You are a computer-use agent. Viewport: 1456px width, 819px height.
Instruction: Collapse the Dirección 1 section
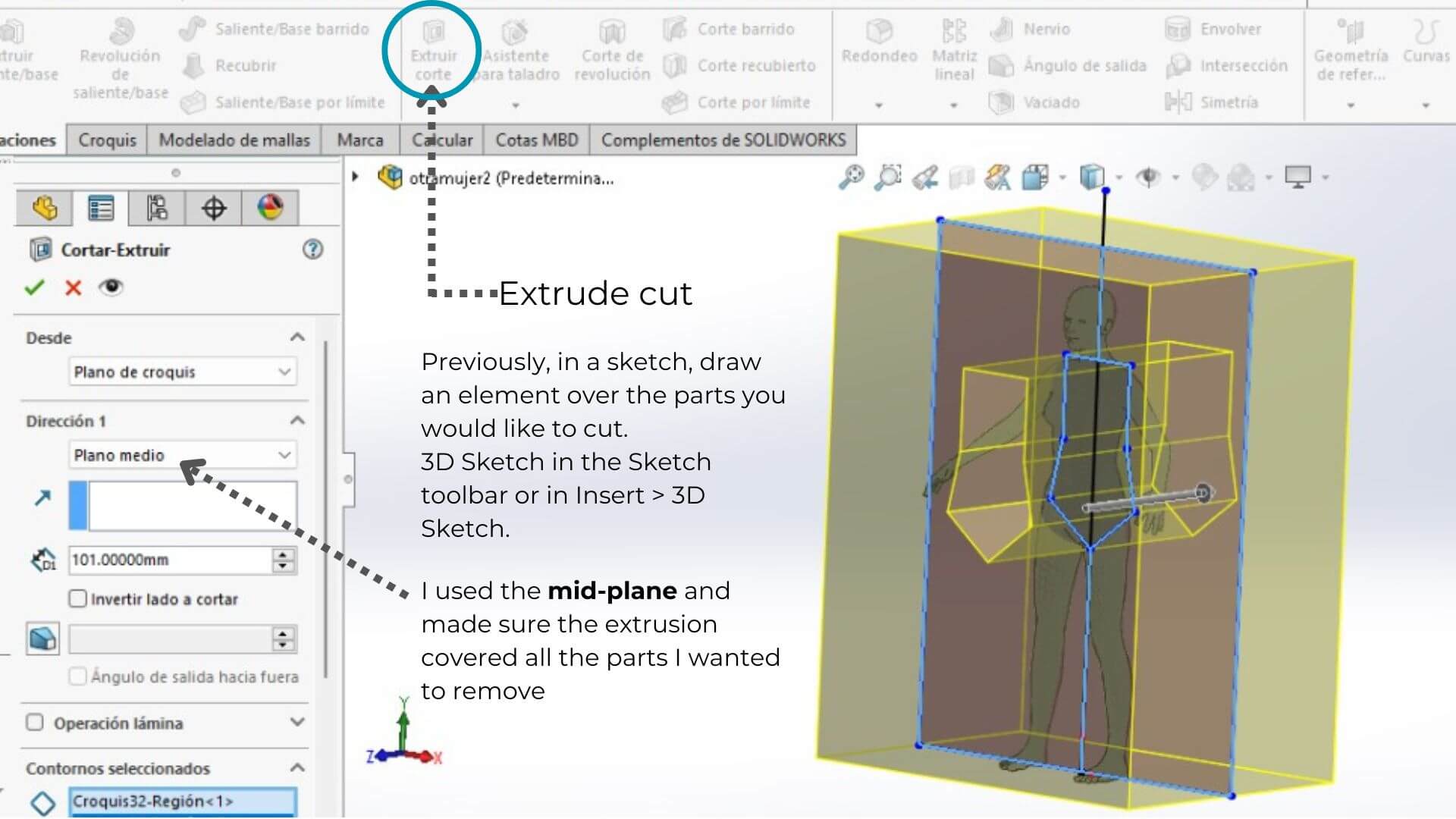click(x=297, y=421)
